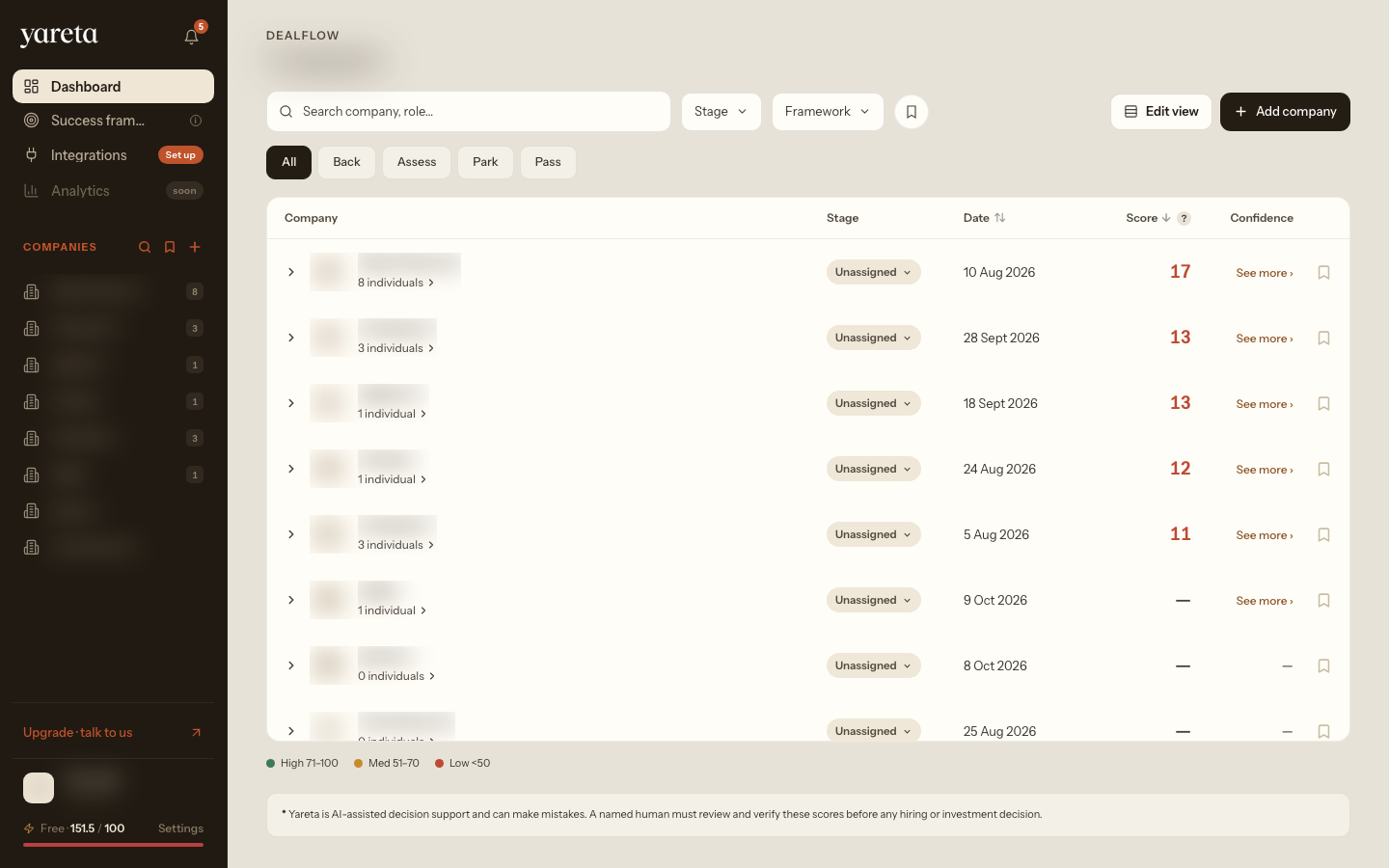Switch to the Pass tab
The image size is (1389, 868).
click(x=548, y=162)
